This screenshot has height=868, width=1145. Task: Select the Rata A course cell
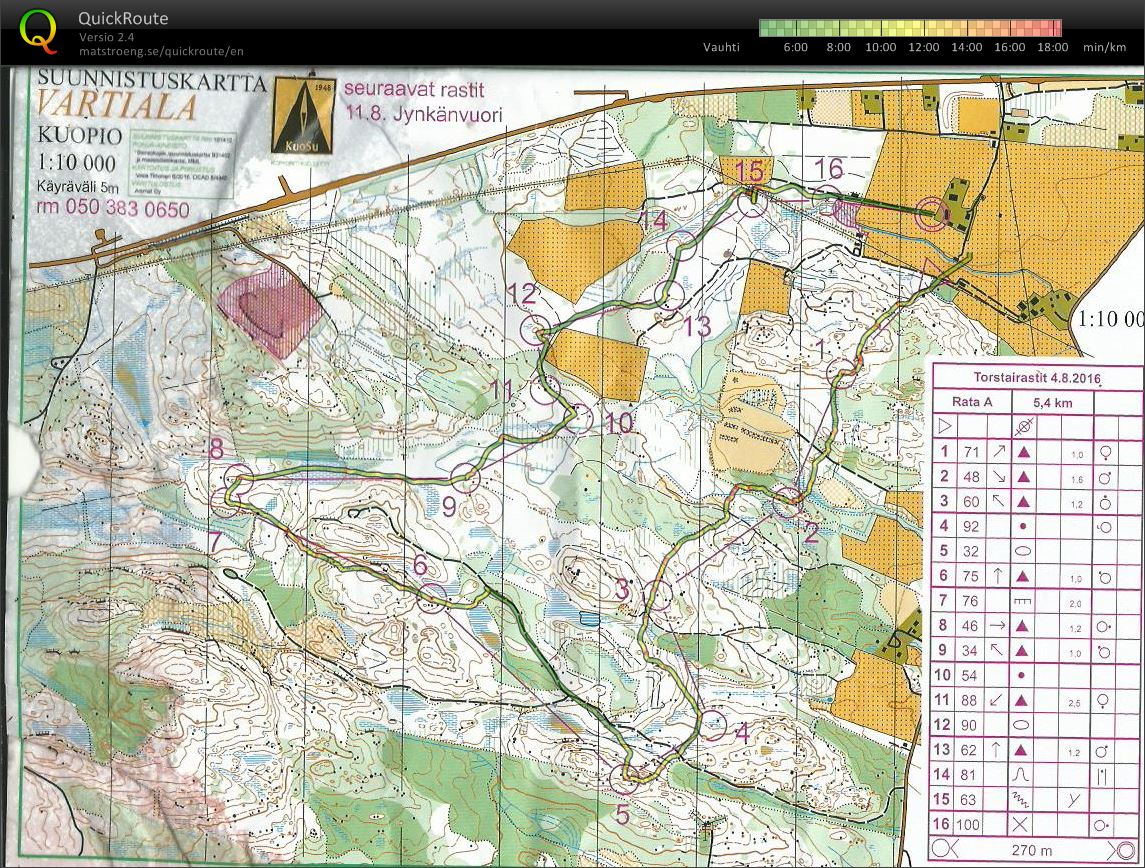tap(973, 402)
